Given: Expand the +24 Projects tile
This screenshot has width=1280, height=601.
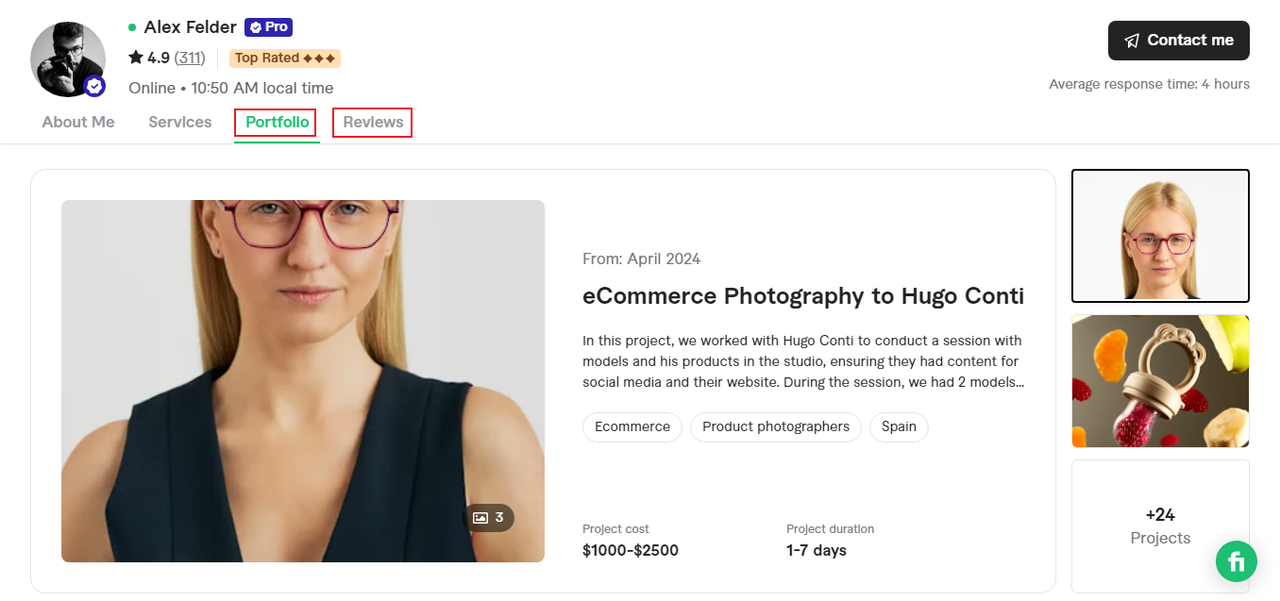Looking at the screenshot, I should 1160,526.
